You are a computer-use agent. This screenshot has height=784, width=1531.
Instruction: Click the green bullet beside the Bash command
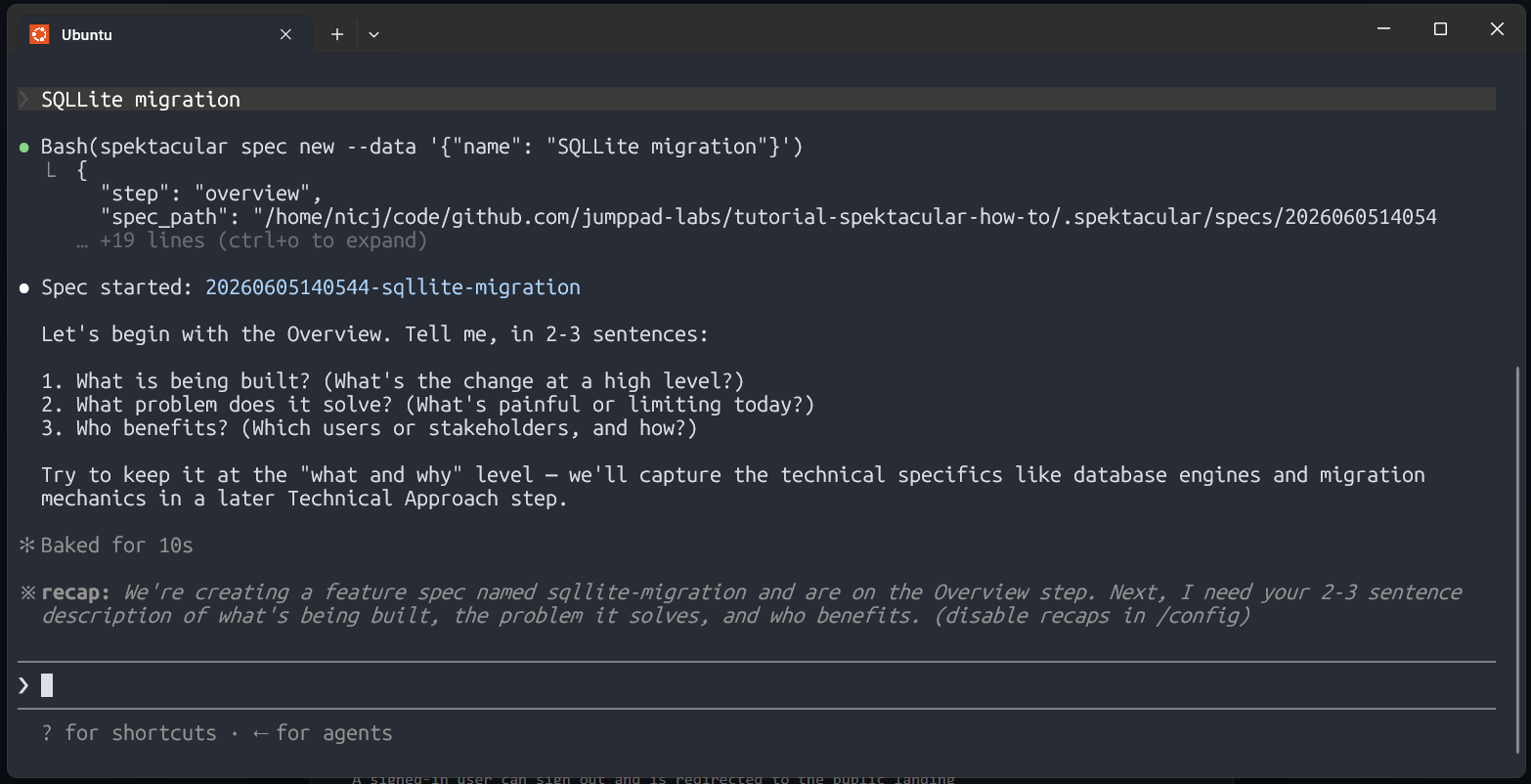pyautogui.click(x=24, y=147)
